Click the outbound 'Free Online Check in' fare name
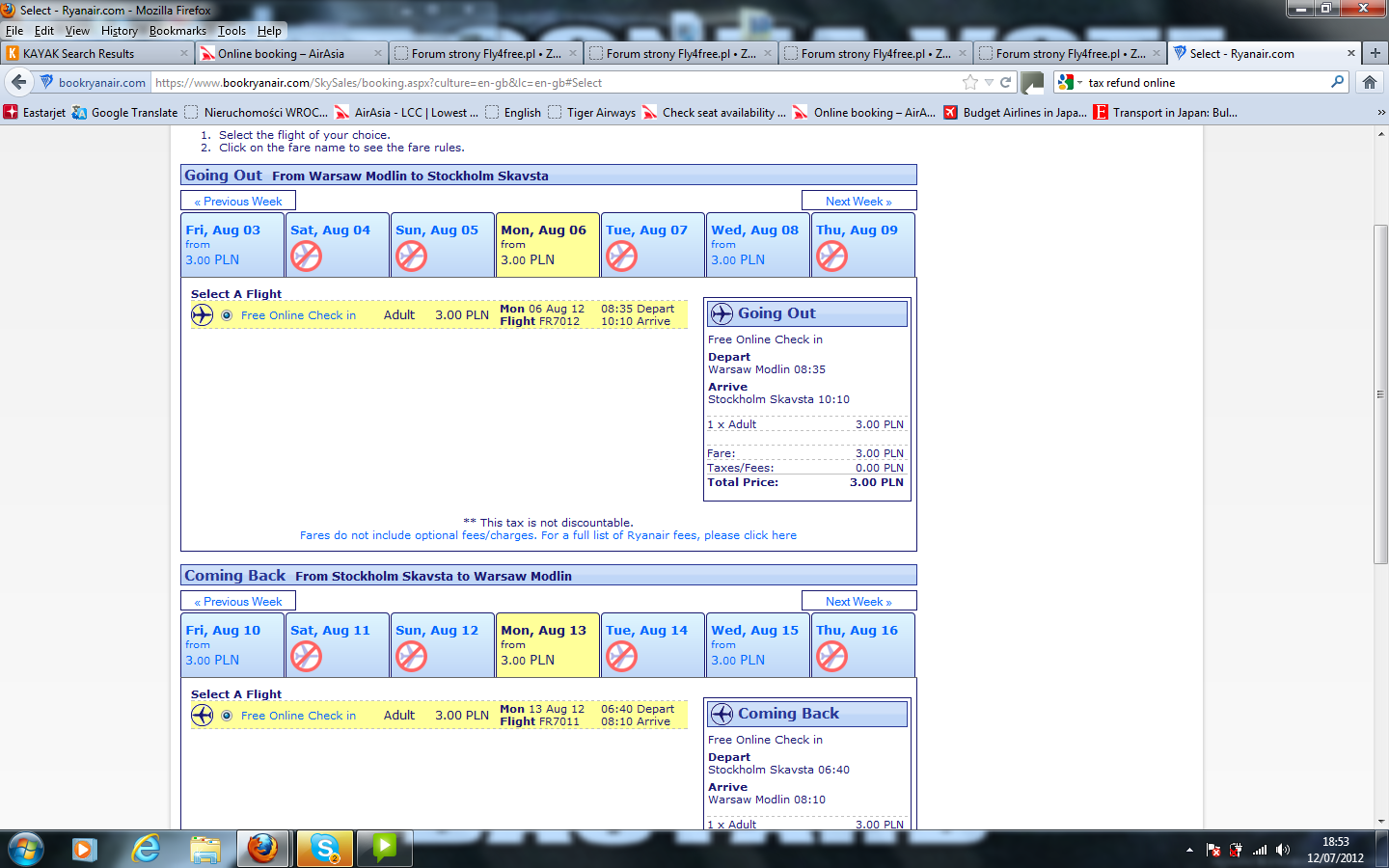The width and height of the screenshot is (1389, 868). click(298, 315)
